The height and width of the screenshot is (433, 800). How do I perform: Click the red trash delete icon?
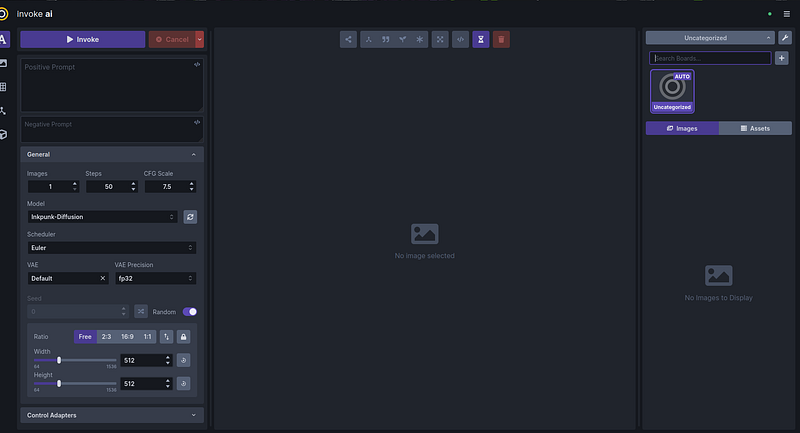pos(501,40)
